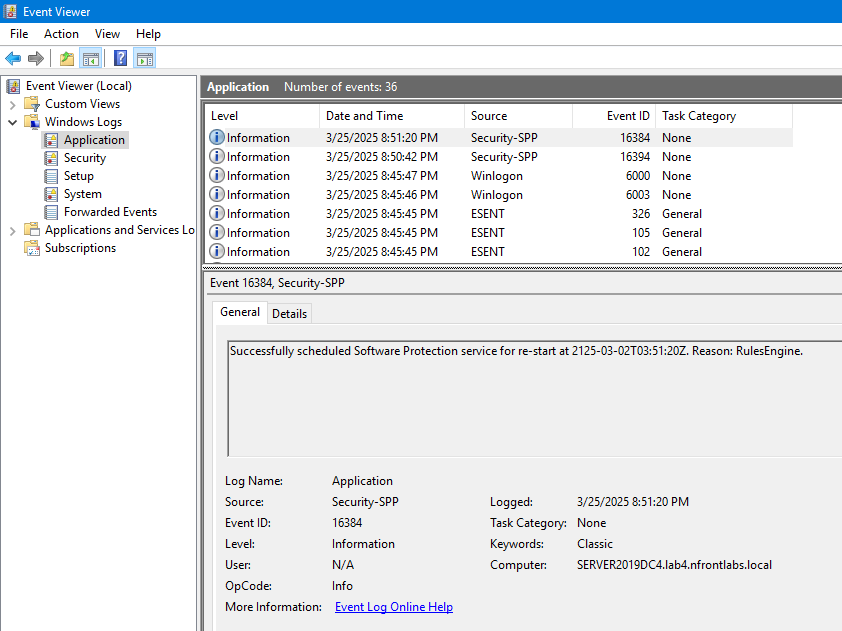This screenshot has width=842, height=631.
Task: Click the Back arrow toolbar icon
Action: pyautogui.click(x=13, y=58)
